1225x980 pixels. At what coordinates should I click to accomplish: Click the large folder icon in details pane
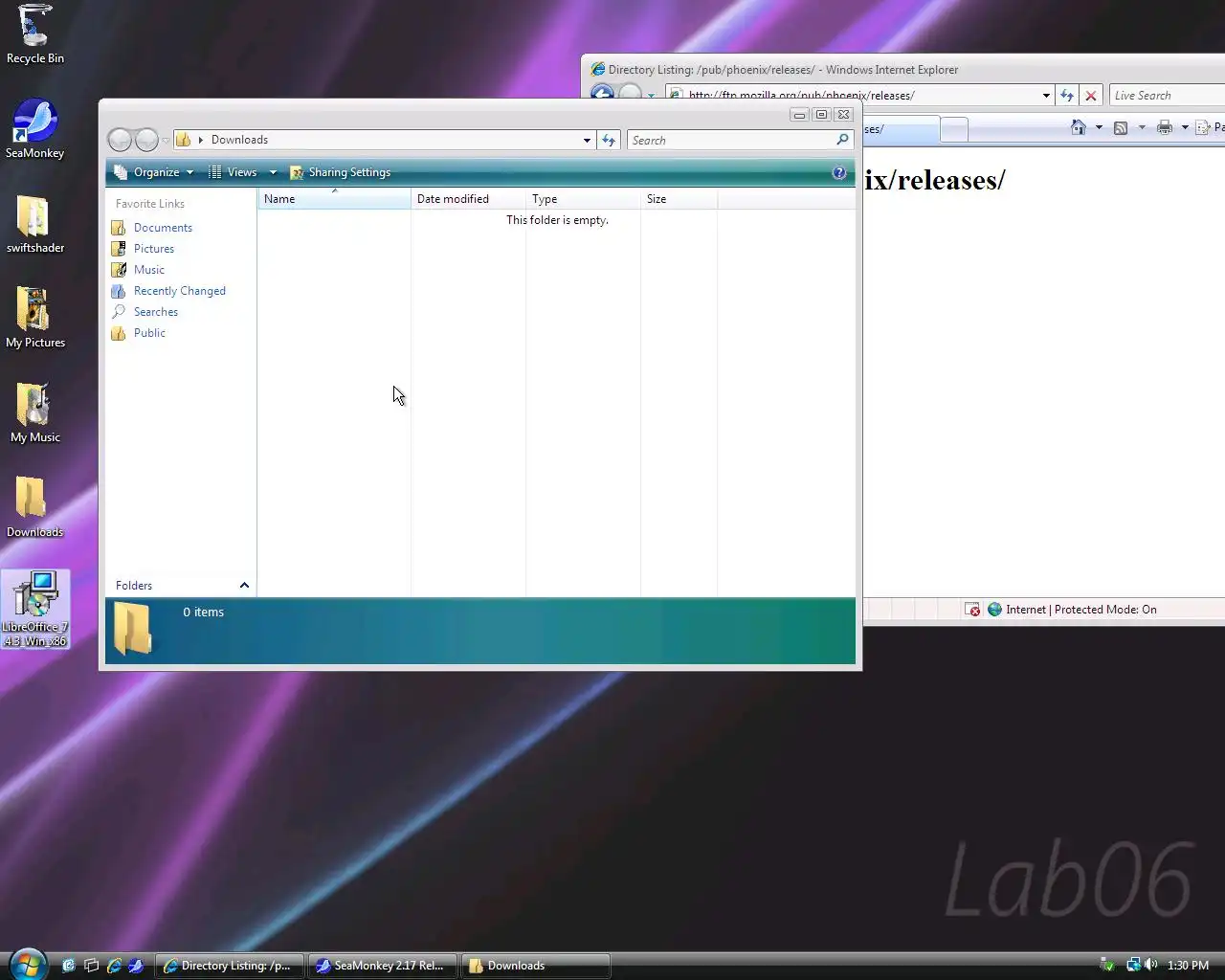point(133,629)
